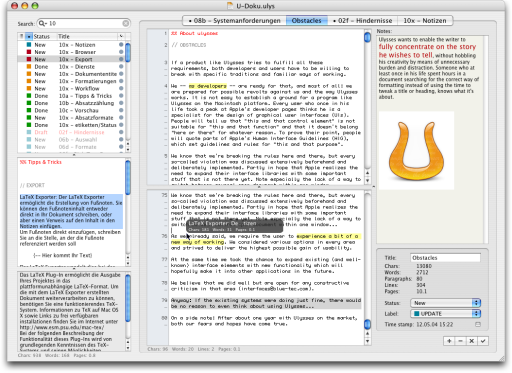Click the upper editor's vertical scrollbar thumb
Viewport: 512px width, 373px height.
tap(367, 37)
